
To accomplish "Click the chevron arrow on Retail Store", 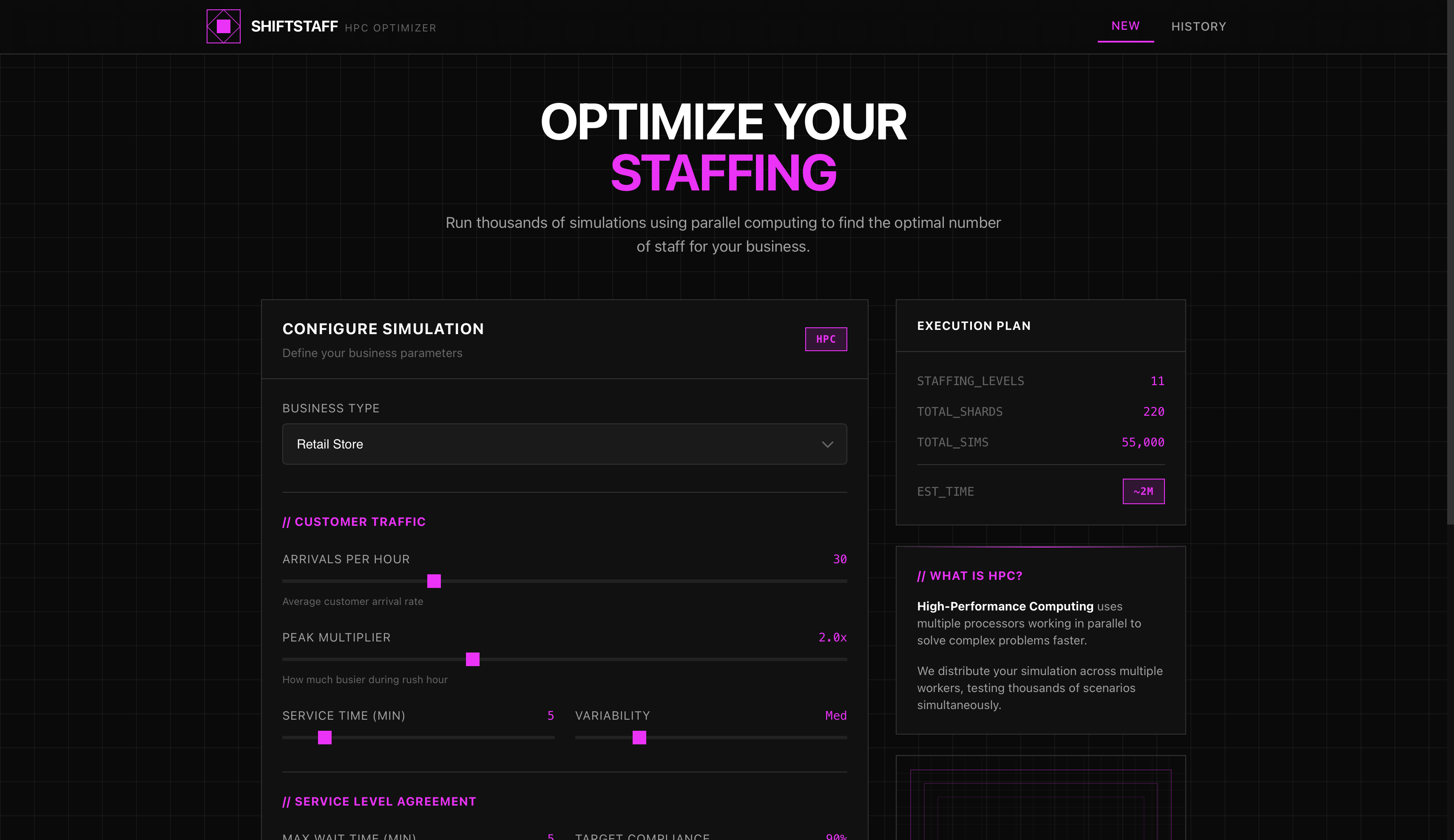I will click(827, 444).
